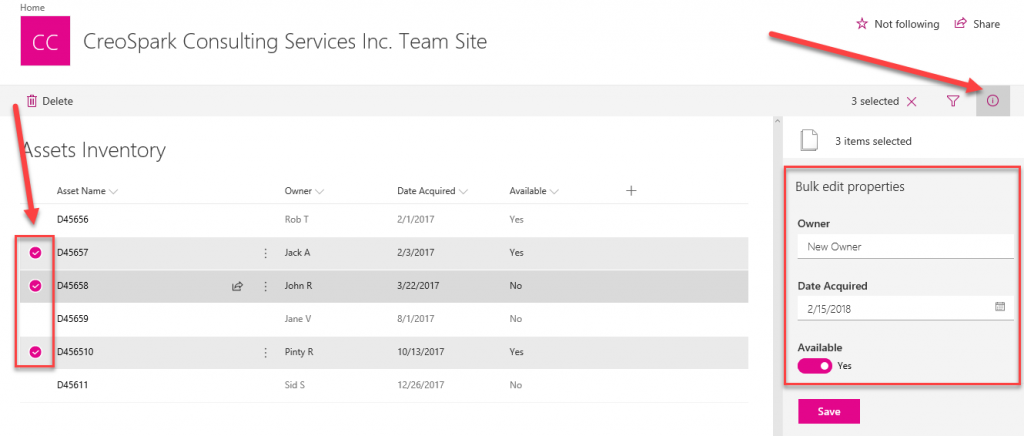Click the asset name D45657
1024x436 pixels.
click(72, 253)
